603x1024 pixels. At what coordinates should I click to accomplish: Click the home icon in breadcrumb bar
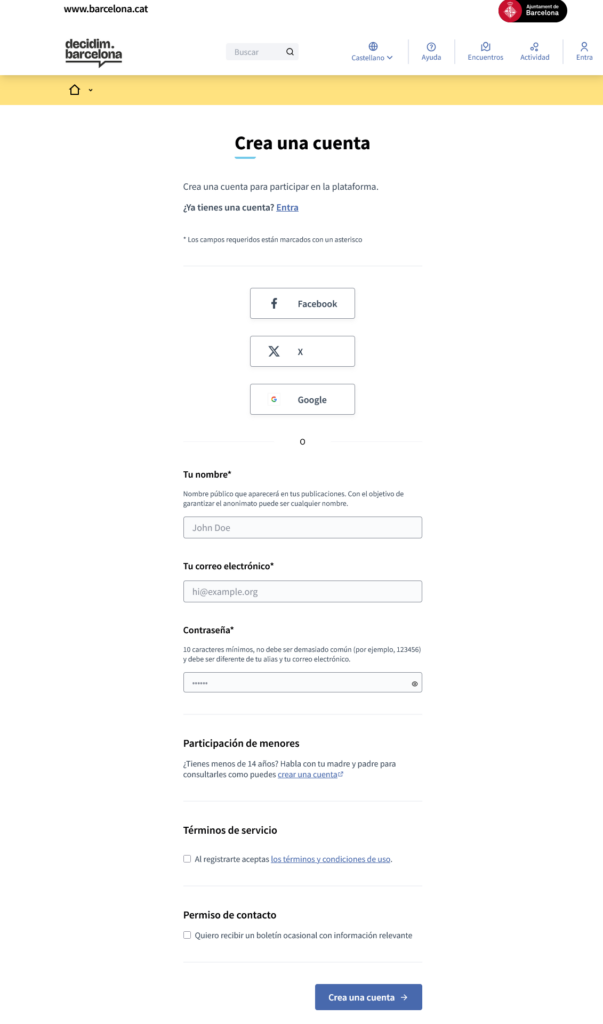pyautogui.click(x=74, y=90)
